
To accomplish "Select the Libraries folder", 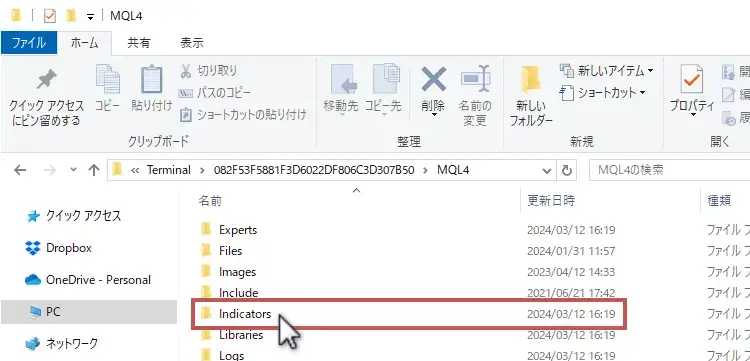I will coord(241,335).
